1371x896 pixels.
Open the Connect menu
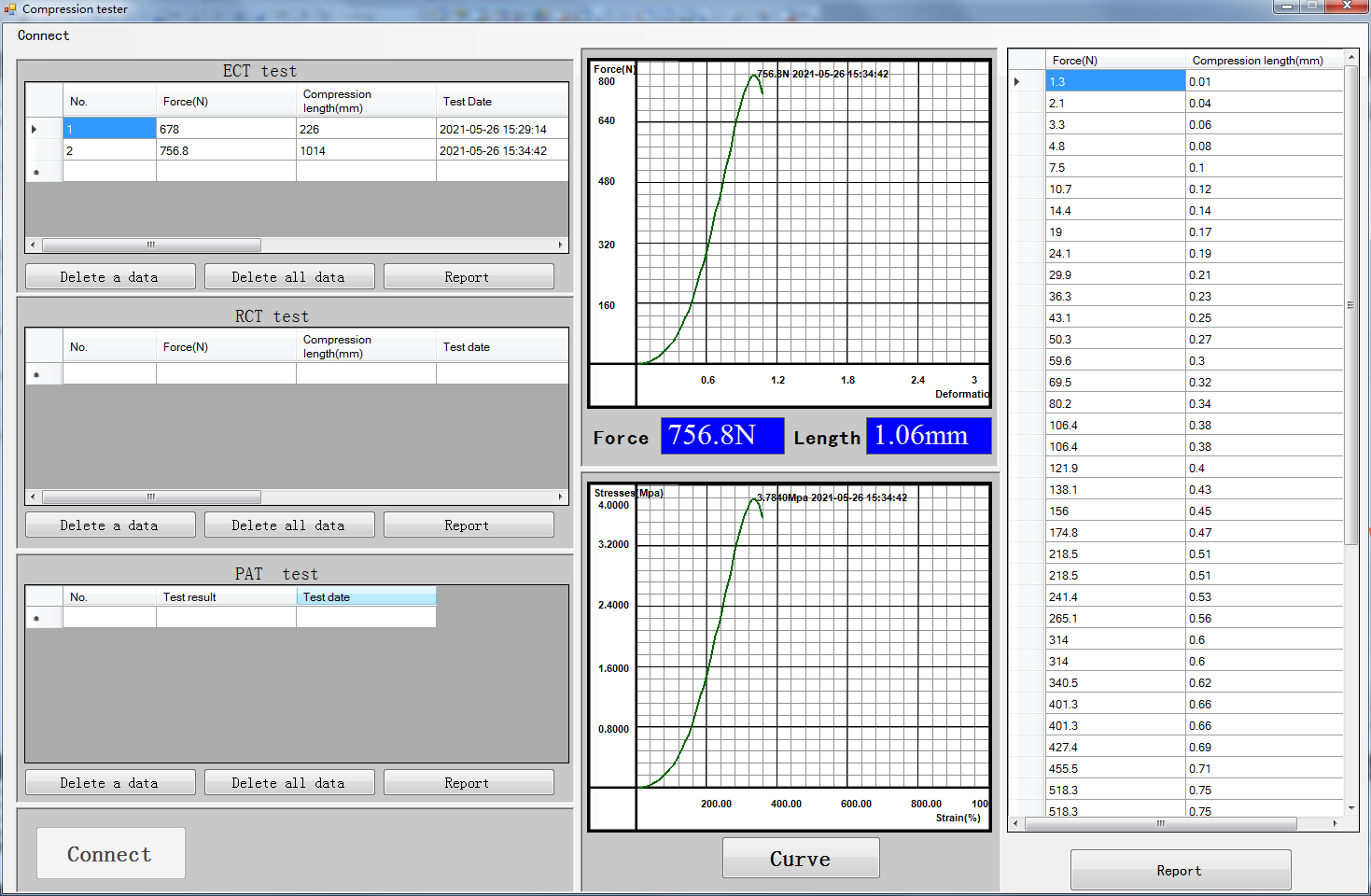point(43,35)
